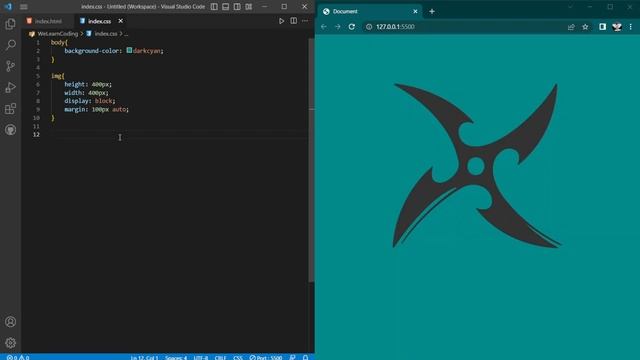Screen dimensions: 640x360
Task: Change the UTF-8 encoding in status bar
Action: point(201,357)
